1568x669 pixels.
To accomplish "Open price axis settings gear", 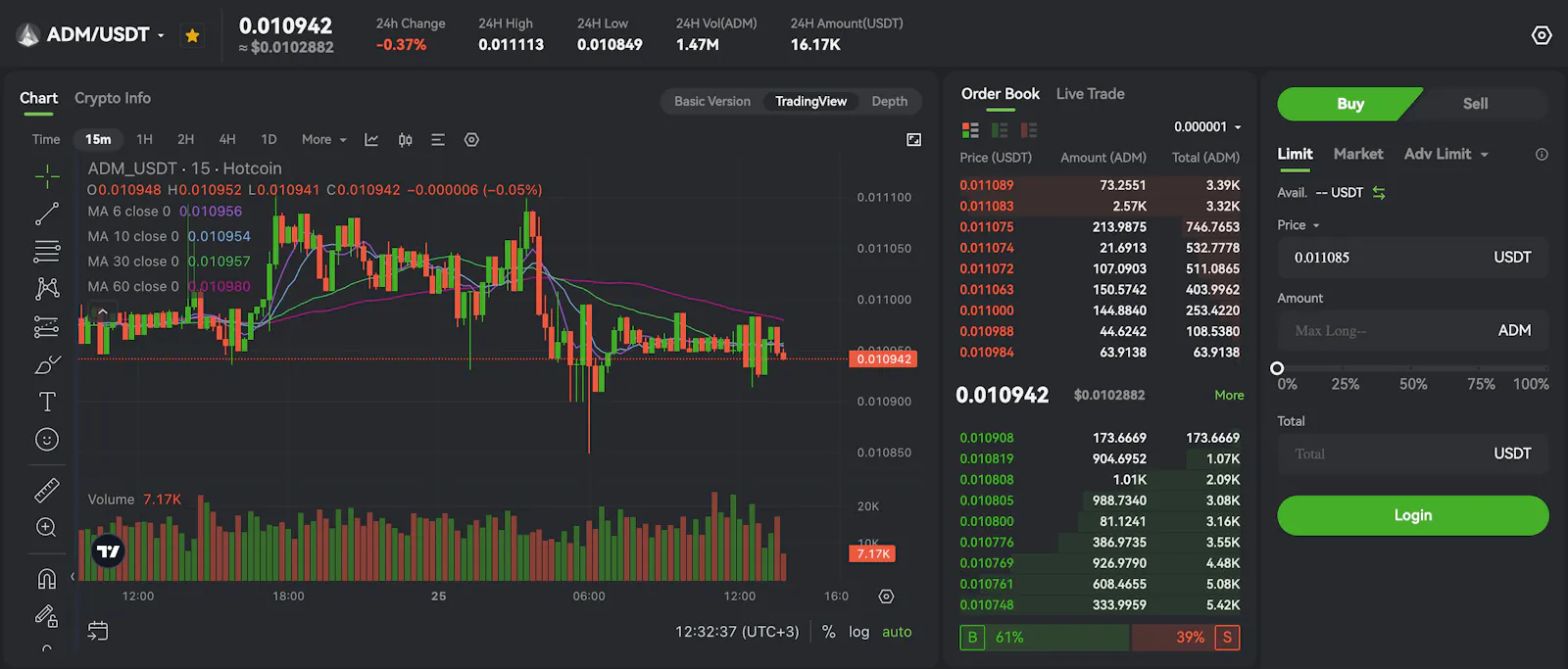I will coord(886,597).
